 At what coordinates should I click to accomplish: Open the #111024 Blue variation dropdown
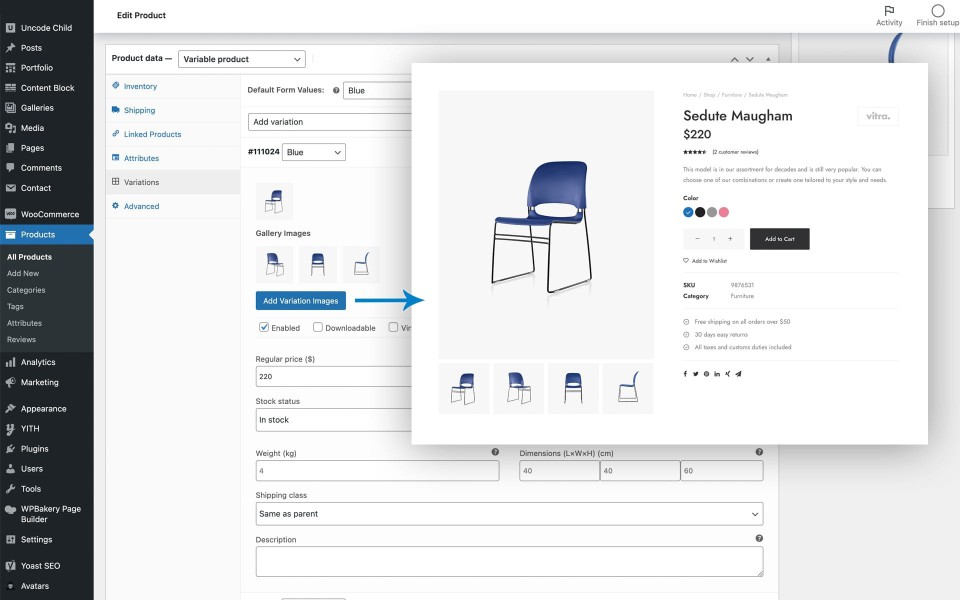point(313,152)
